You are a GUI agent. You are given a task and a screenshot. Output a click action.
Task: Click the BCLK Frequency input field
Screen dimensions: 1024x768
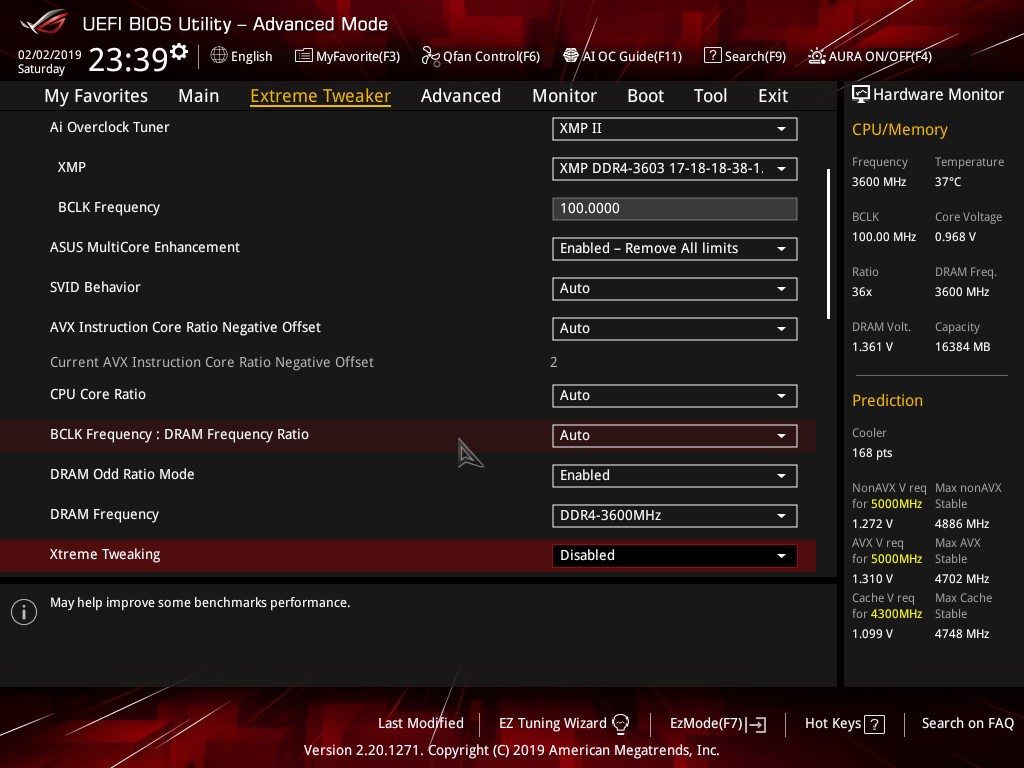tap(675, 208)
